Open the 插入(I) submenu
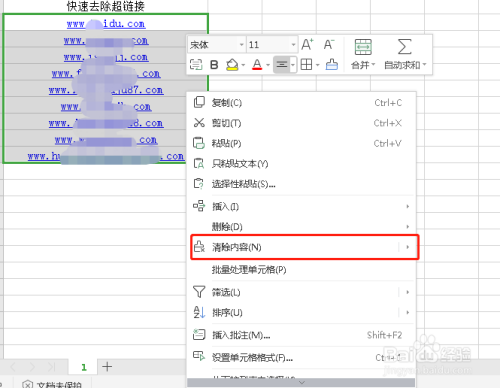 coord(302,207)
